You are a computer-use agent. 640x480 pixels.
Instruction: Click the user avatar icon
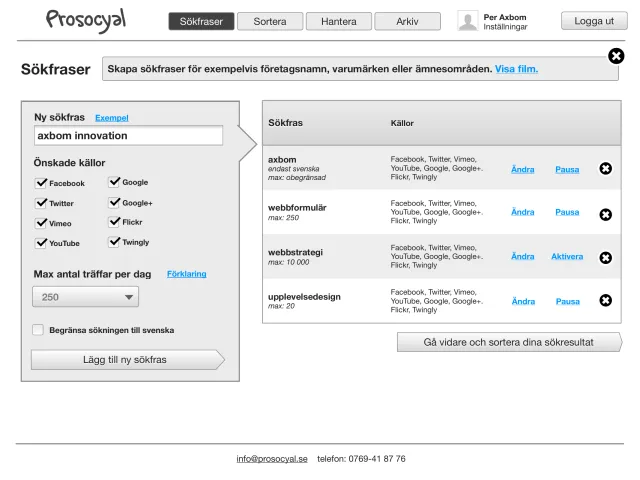[x=468, y=21]
